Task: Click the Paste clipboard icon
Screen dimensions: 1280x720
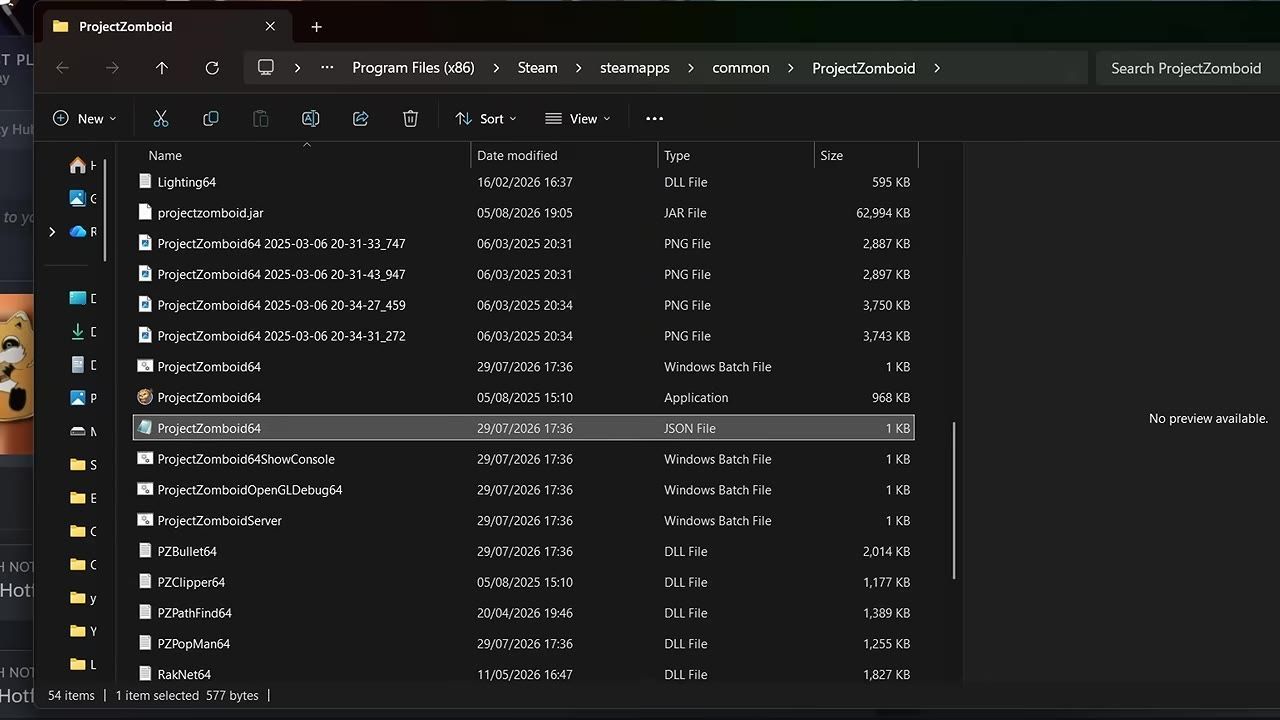Action: click(261, 118)
